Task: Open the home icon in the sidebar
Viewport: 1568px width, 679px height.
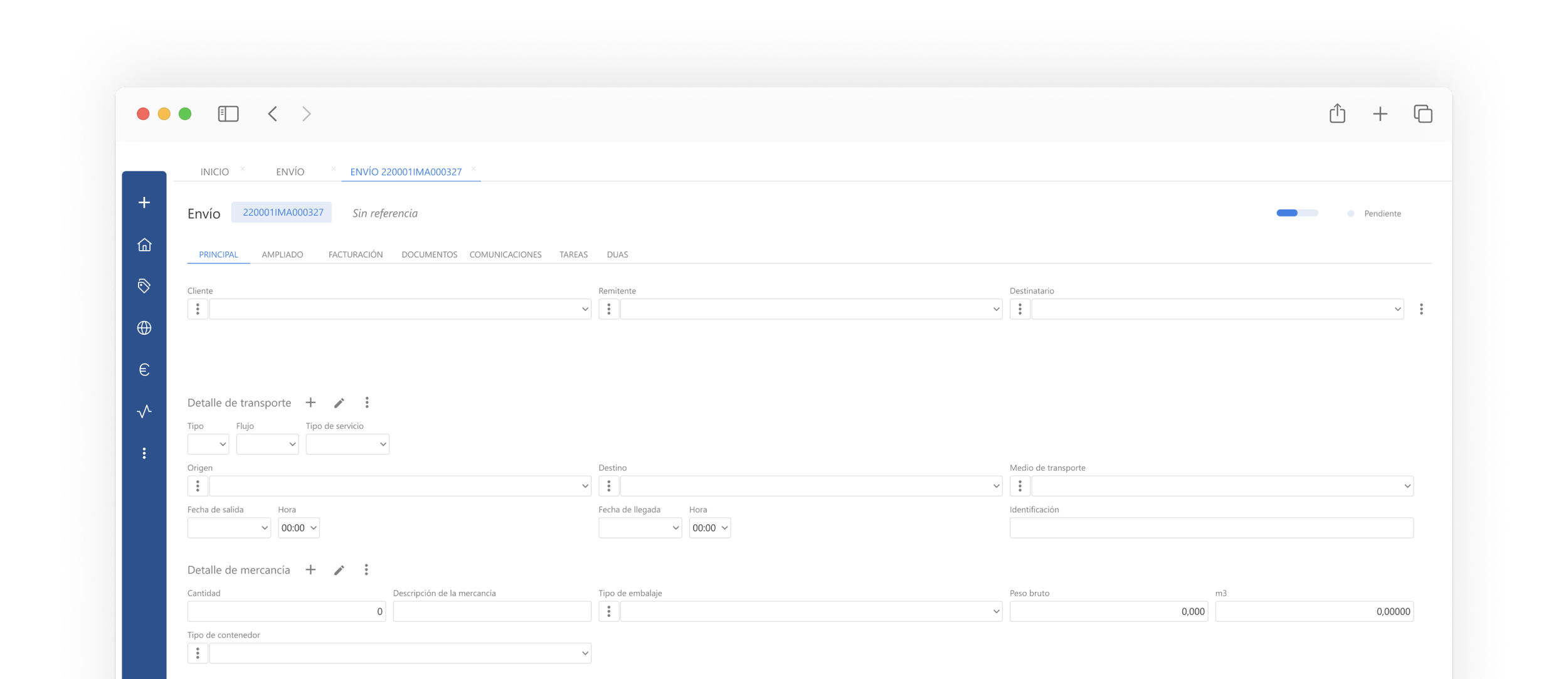Action: tap(144, 245)
